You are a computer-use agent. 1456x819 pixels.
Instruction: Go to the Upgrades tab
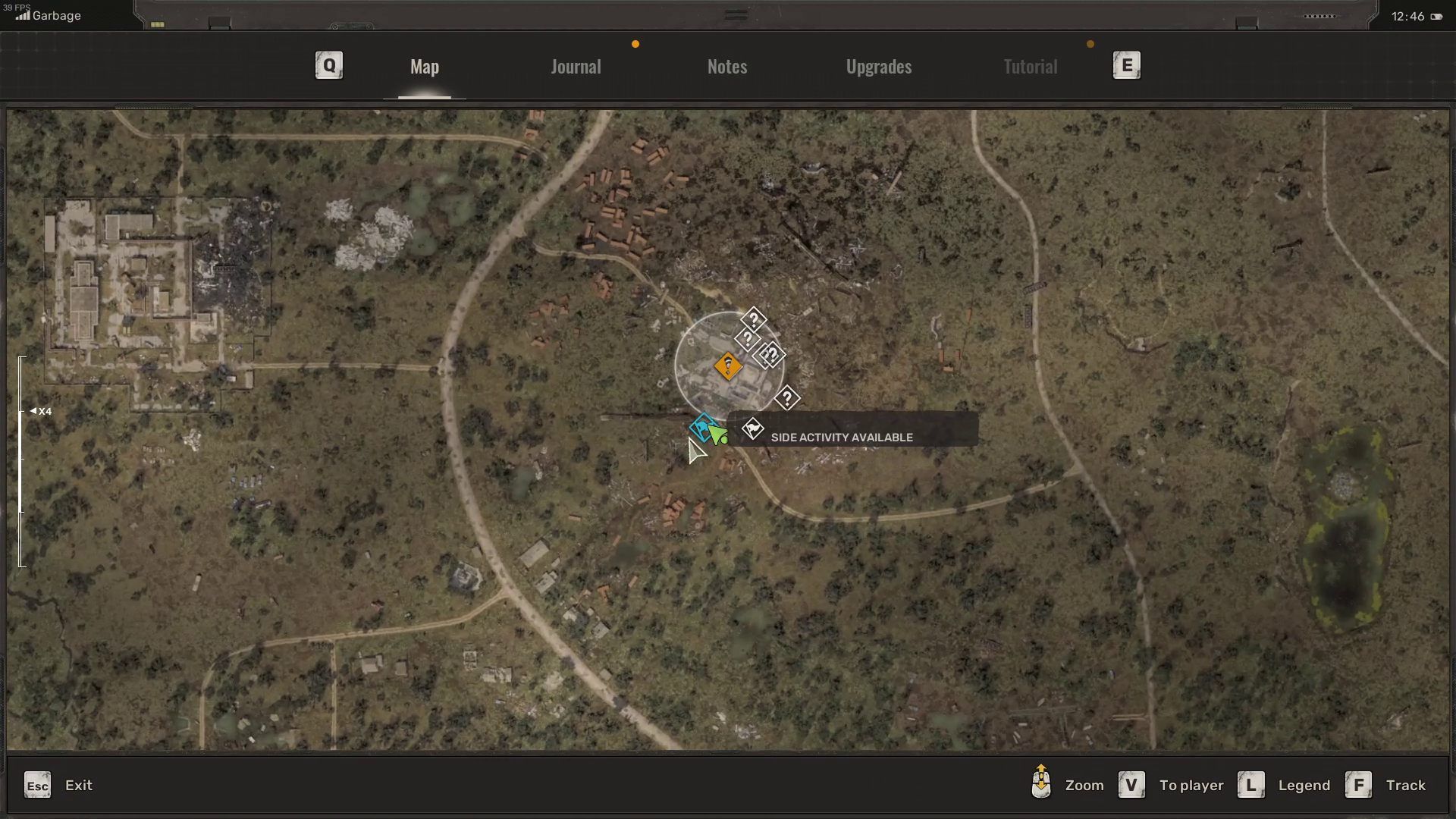tap(878, 67)
